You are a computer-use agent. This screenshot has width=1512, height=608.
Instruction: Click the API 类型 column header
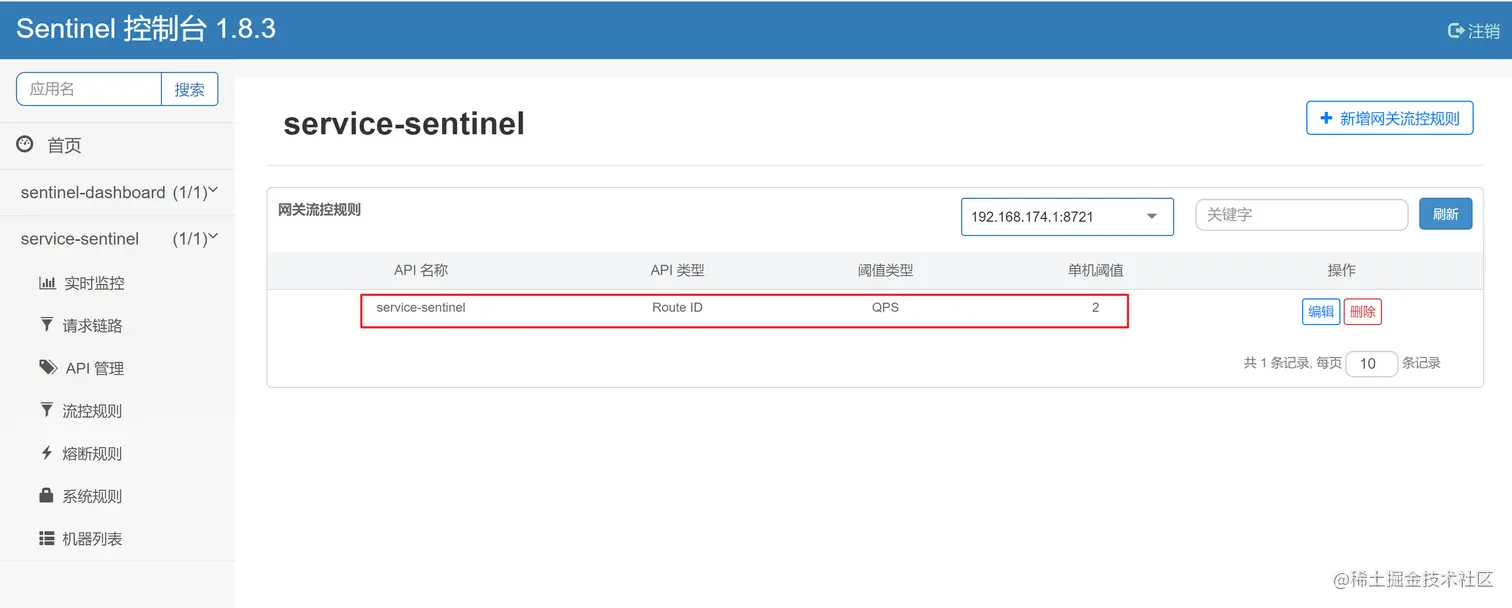point(677,270)
